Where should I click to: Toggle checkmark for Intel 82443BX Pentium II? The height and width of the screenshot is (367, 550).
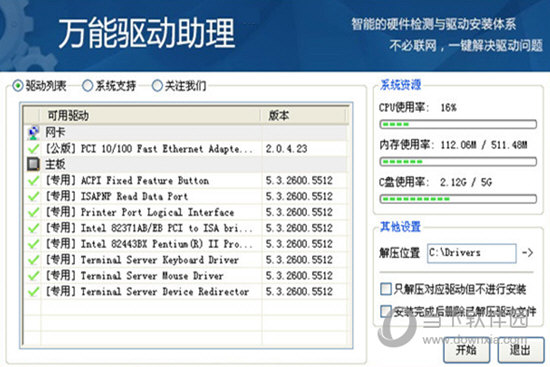point(33,244)
